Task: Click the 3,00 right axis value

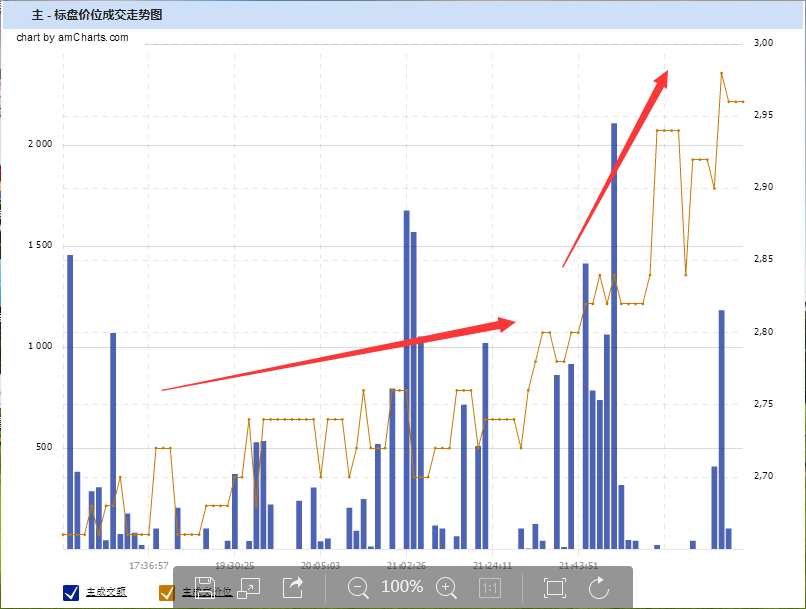Action: [763, 43]
